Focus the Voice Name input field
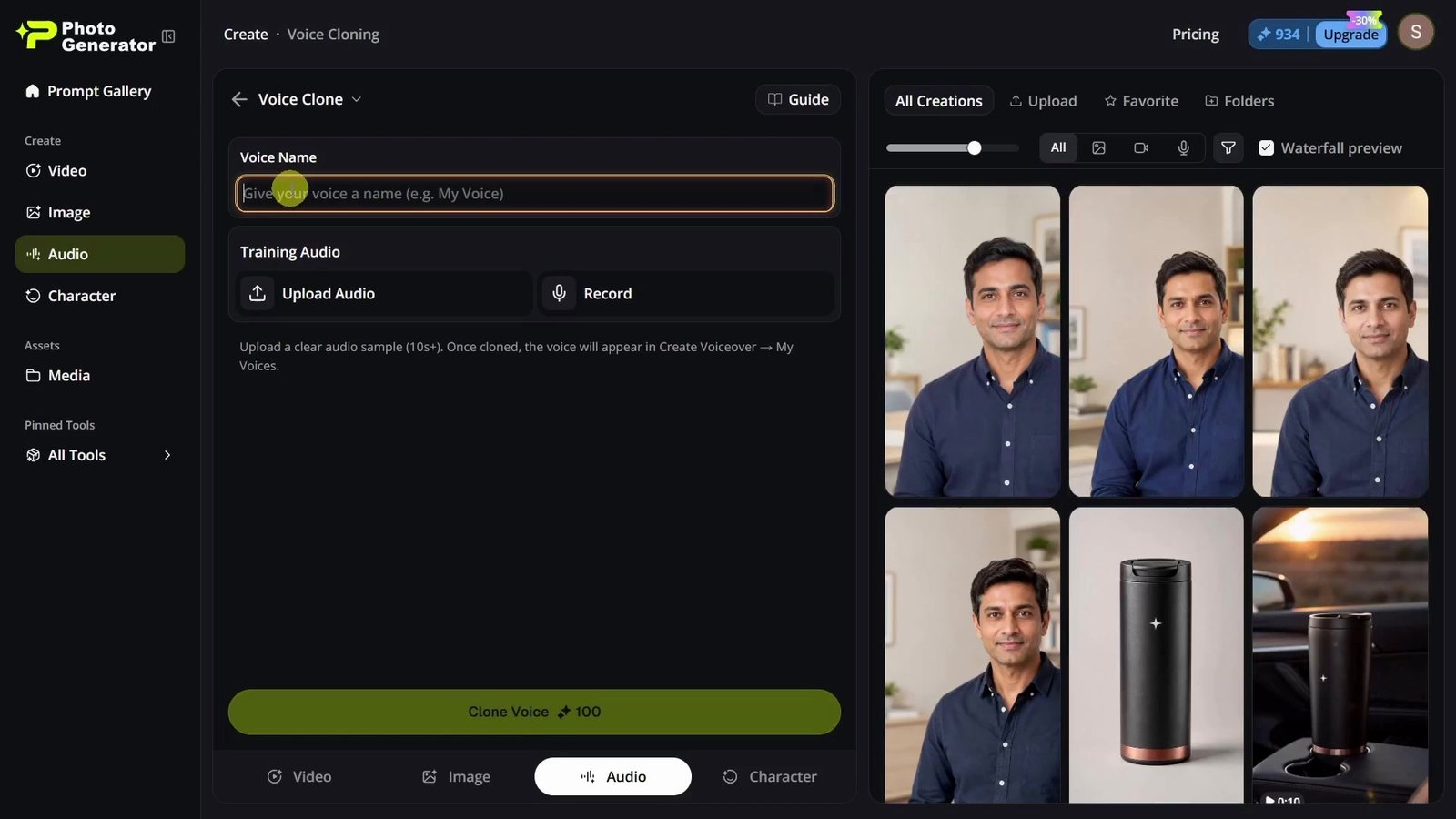 tap(534, 193)
